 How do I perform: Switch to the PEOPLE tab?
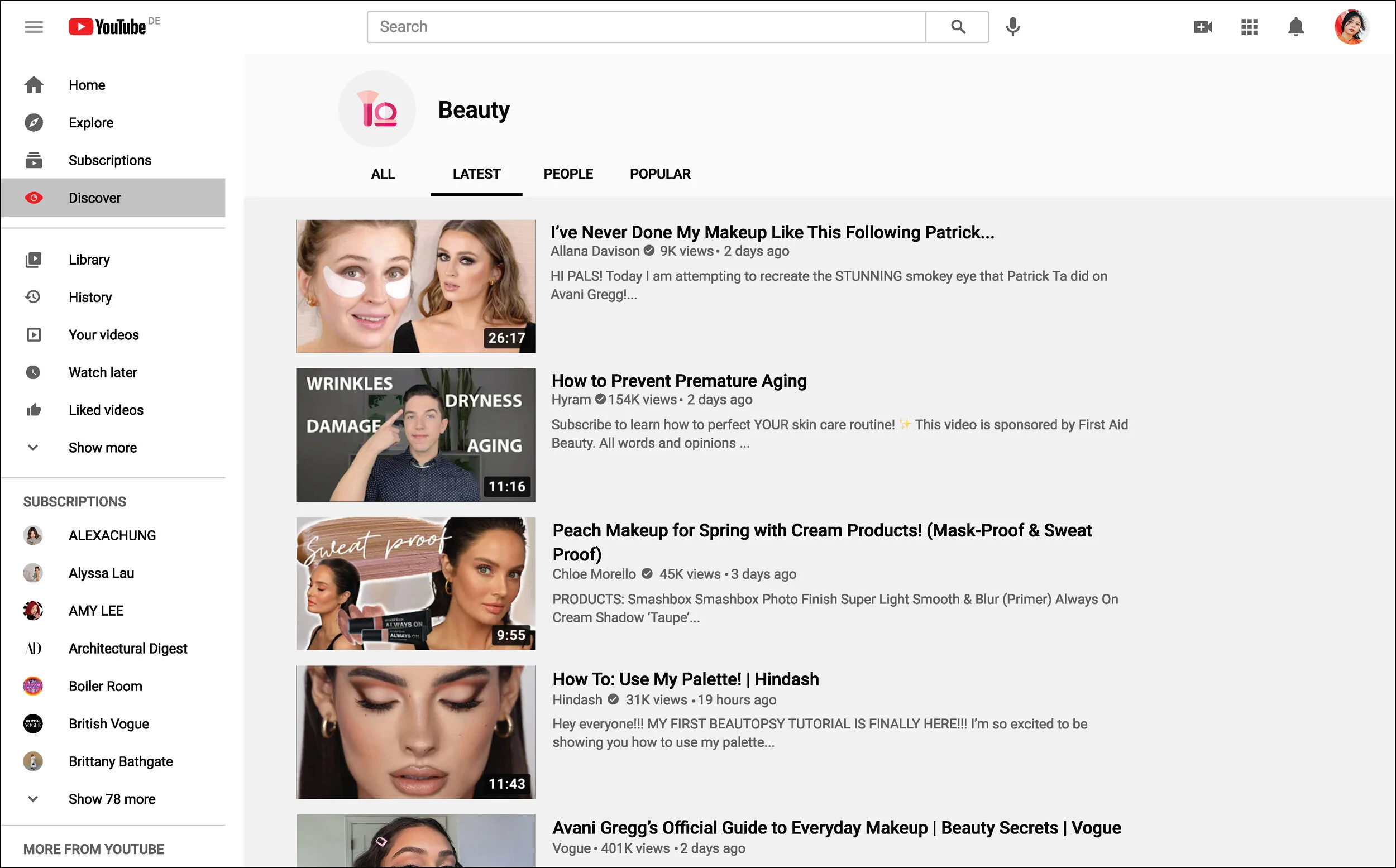tap(568, 174)
